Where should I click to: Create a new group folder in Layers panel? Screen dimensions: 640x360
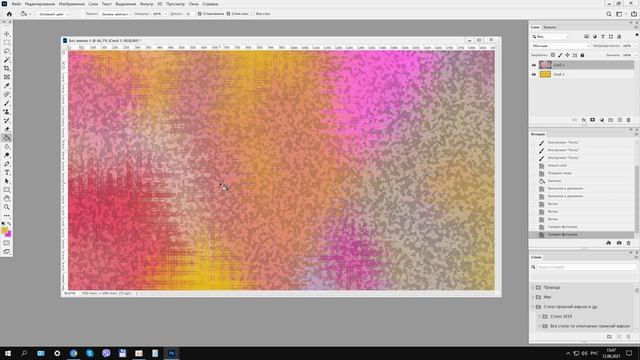click(x=611, y=120)
